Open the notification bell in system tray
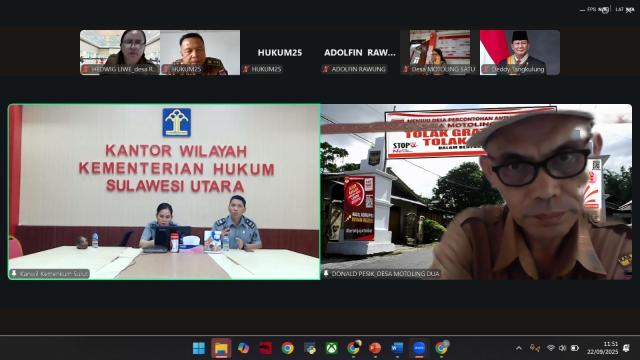The height and width of the screenshot is (360, 640). click(626, 348)
